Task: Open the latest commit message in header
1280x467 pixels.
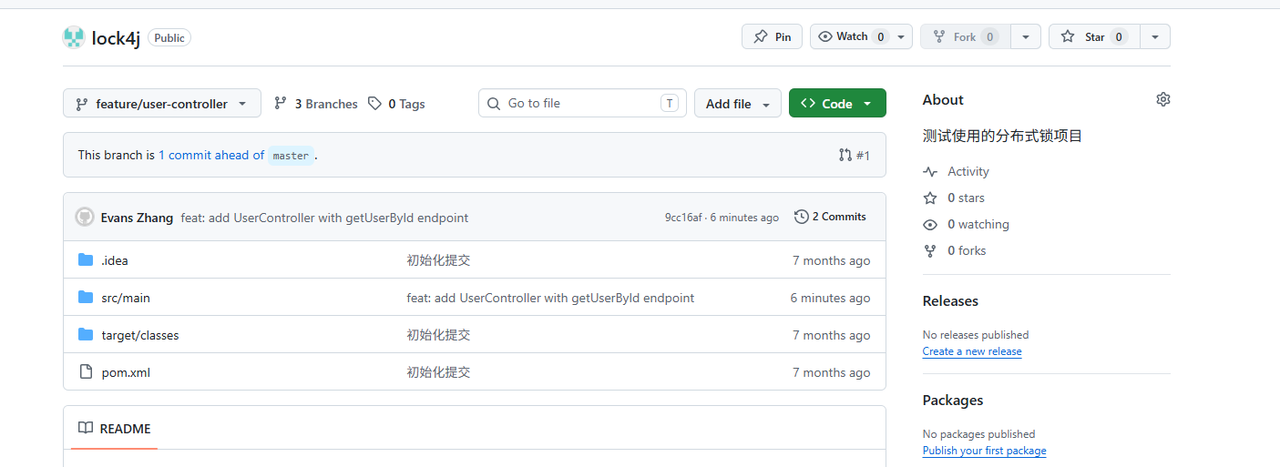Action: [325, 217]
